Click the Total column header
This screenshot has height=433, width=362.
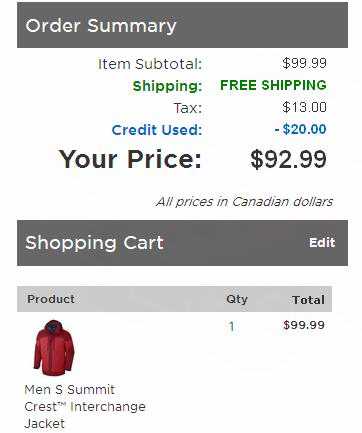click(x=308, y=300)
